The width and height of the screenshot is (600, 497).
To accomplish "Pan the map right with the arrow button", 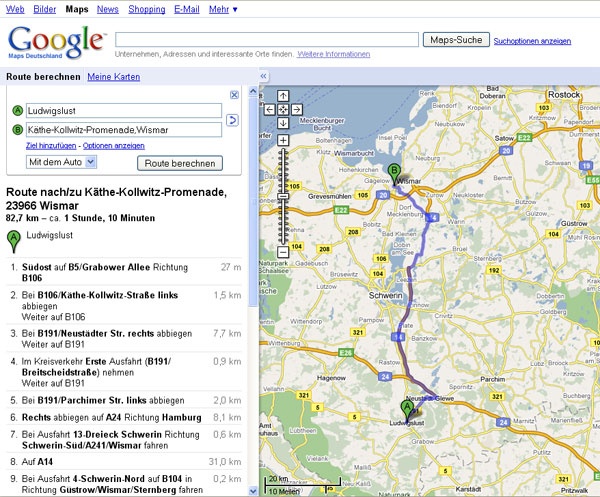I will pos(297,110).
